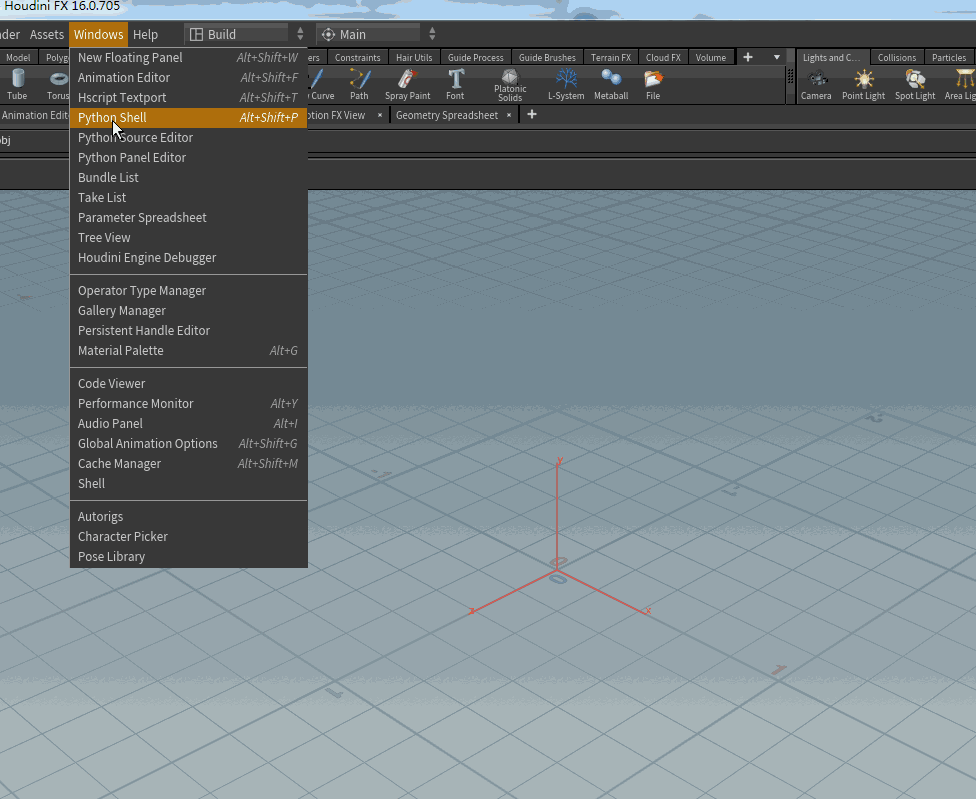Image resolution: width=976 pixels, height=799 pixels.
Task: Choose Cache Manager
Action: tap(189, 464)
